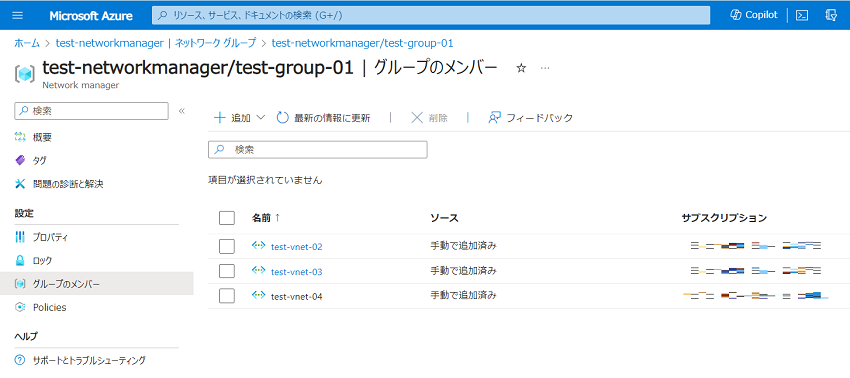Open Copilot in the top bar
The height and width of the screenshot is (378, 850).
coord(754,15)
